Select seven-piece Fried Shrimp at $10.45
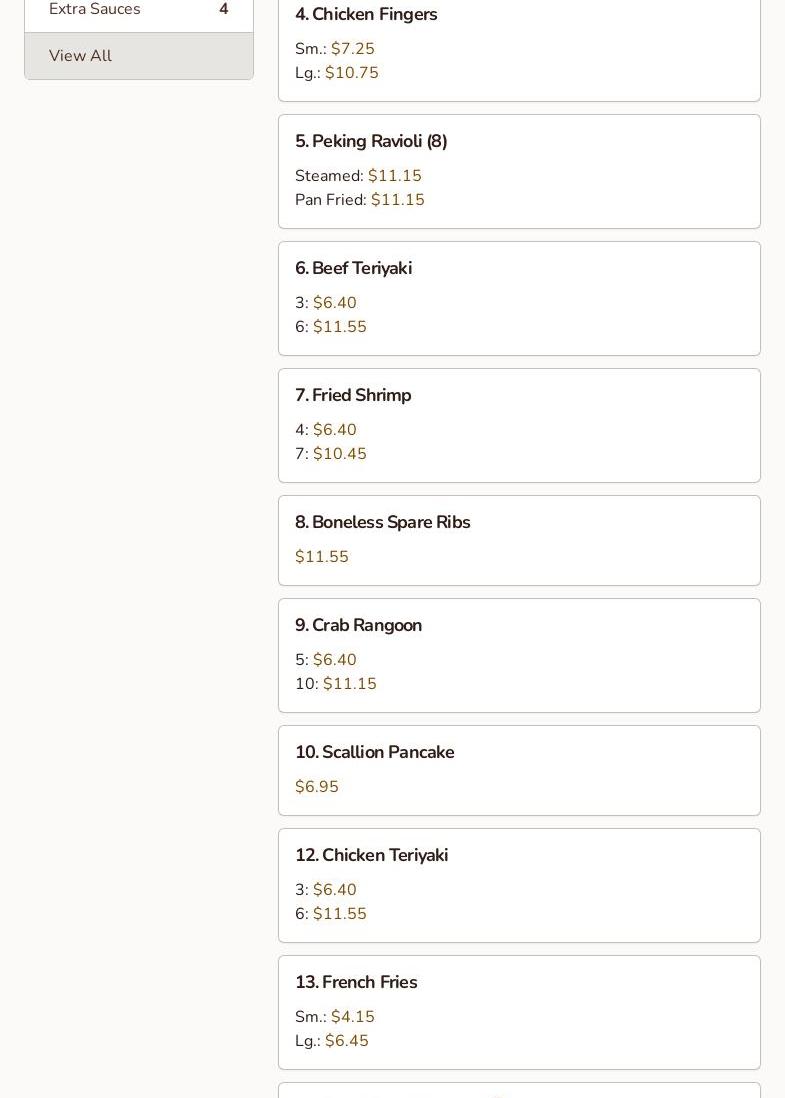 [x=339, y=454]
